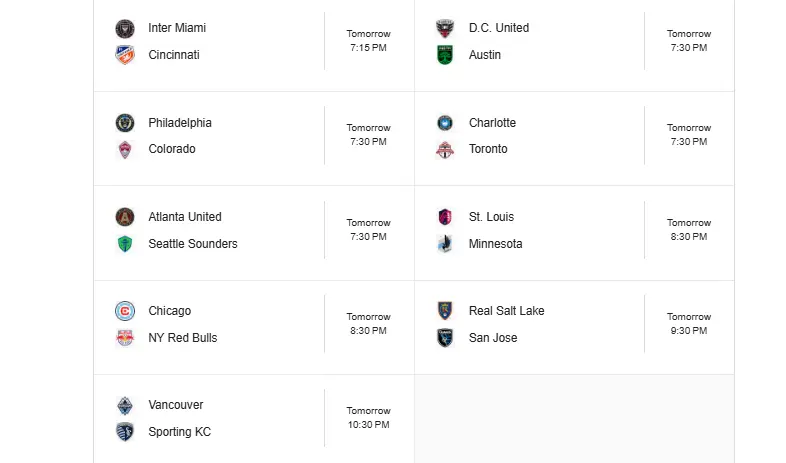The image size is (786, 463).
Task: Click the Inter Miami team crest
Action: tap(125, 29)
